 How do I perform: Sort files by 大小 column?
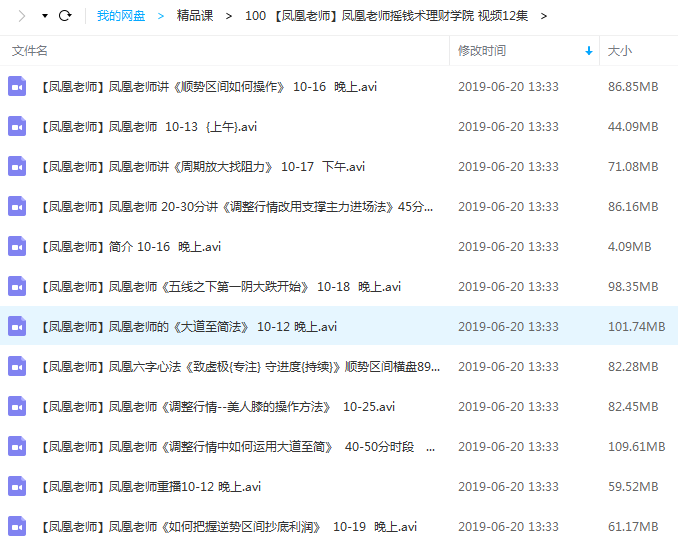[x=620, y=50]
